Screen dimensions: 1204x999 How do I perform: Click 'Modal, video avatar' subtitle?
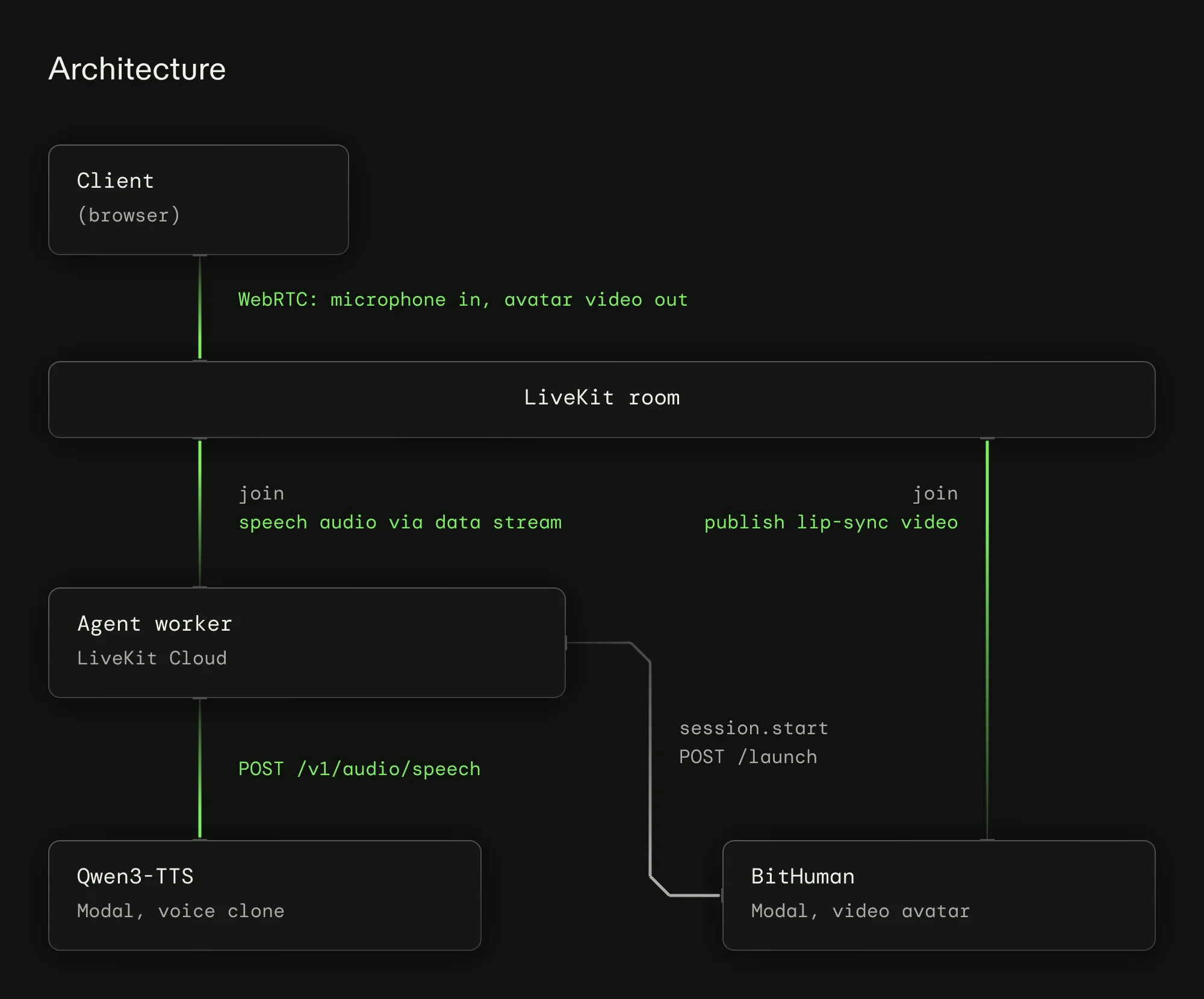click(x=861, y=911)
